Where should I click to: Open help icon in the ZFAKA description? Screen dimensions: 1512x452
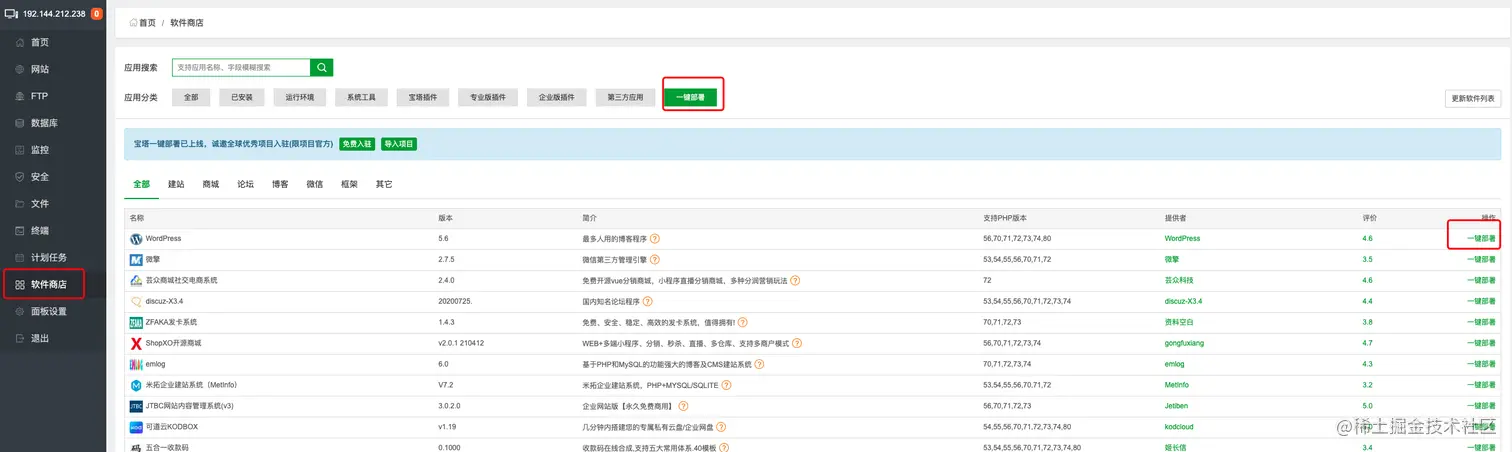click(x=744, y=322)
